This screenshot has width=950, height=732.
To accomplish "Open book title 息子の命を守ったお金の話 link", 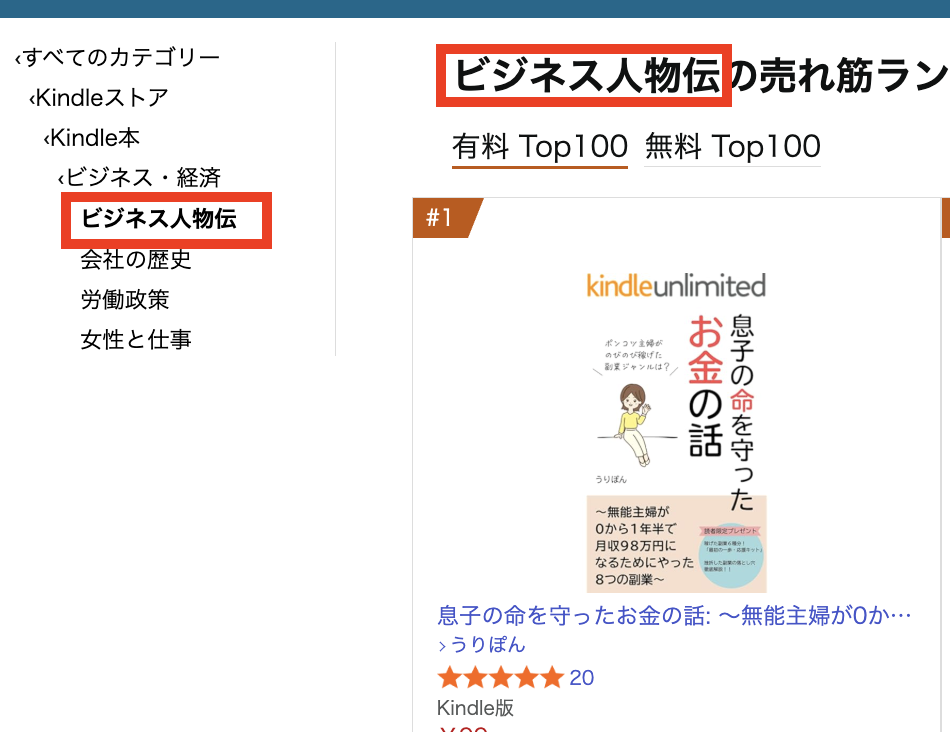I will coord(674,615).
